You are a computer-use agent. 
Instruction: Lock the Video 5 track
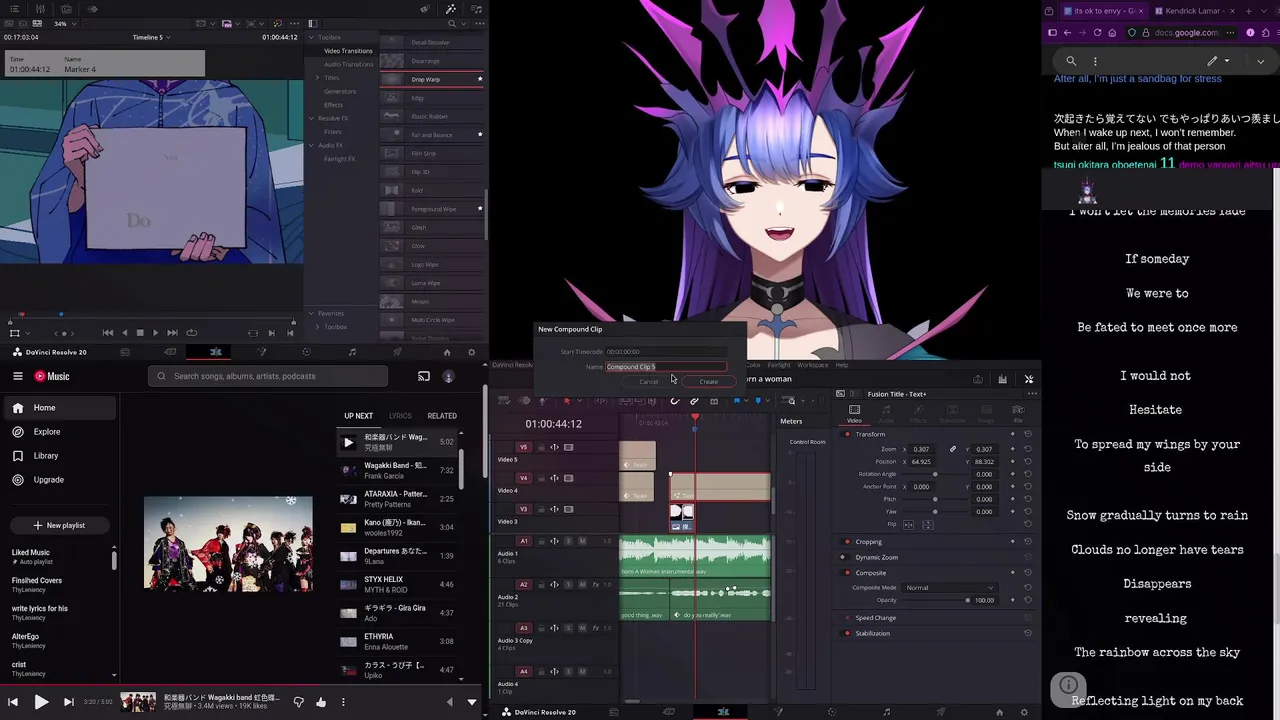[x=541, y=447]
